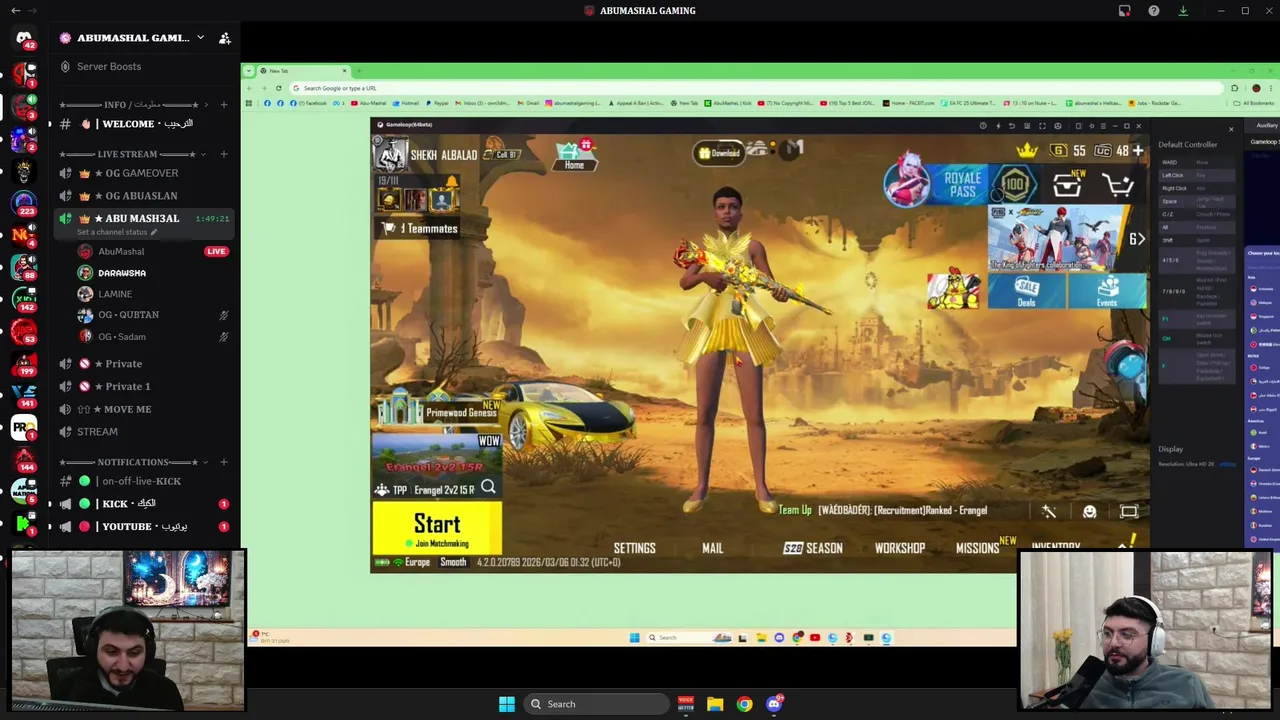Screen dimensions: 1280x720
Task: Open Chrome from the Windows taskbar
Action: [744, 704]
